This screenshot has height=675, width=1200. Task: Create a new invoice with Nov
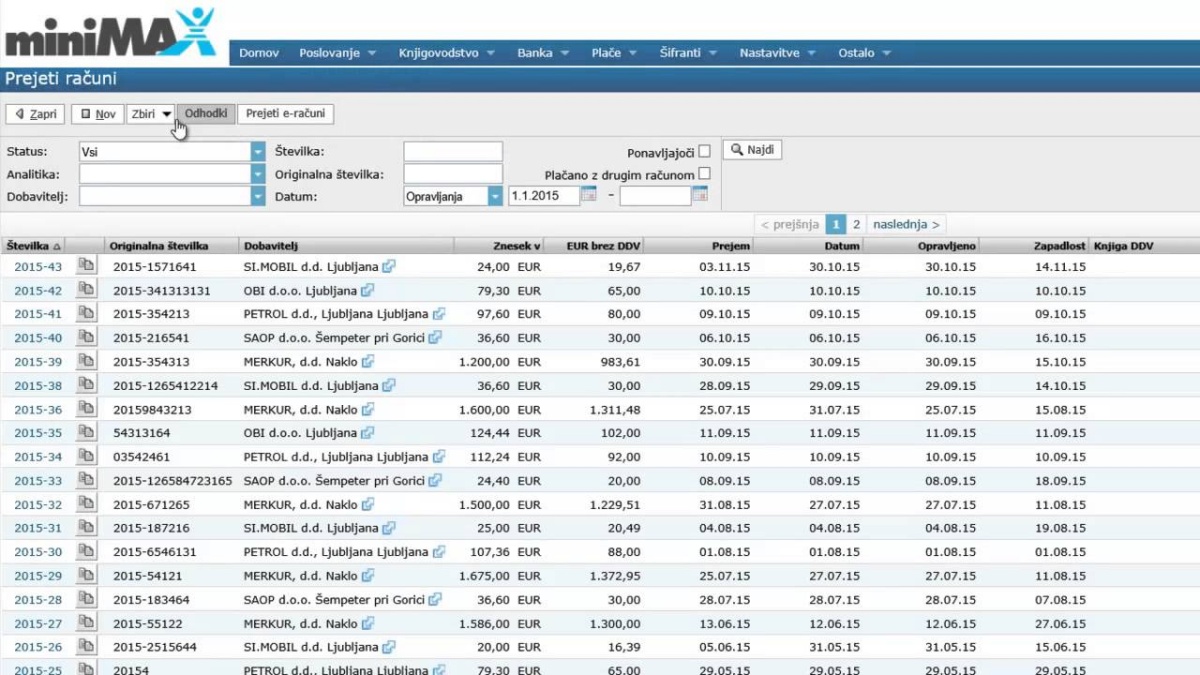point(98,114)
